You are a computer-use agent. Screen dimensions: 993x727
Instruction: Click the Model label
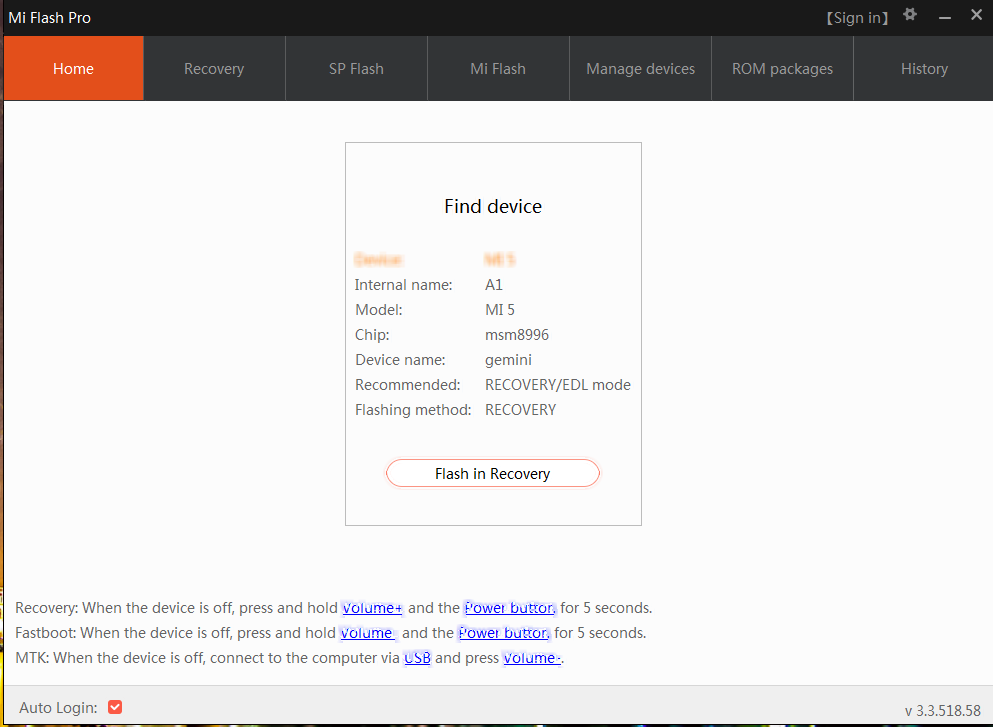click(x=379, y=310)
